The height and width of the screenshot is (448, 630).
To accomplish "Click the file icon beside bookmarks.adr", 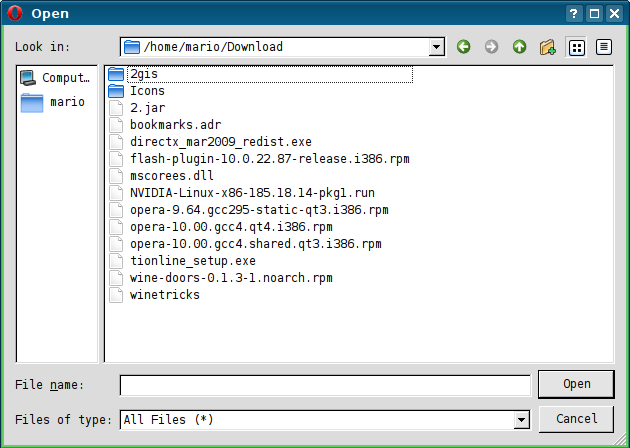I will pyautogui.click(x=116, y=125).
